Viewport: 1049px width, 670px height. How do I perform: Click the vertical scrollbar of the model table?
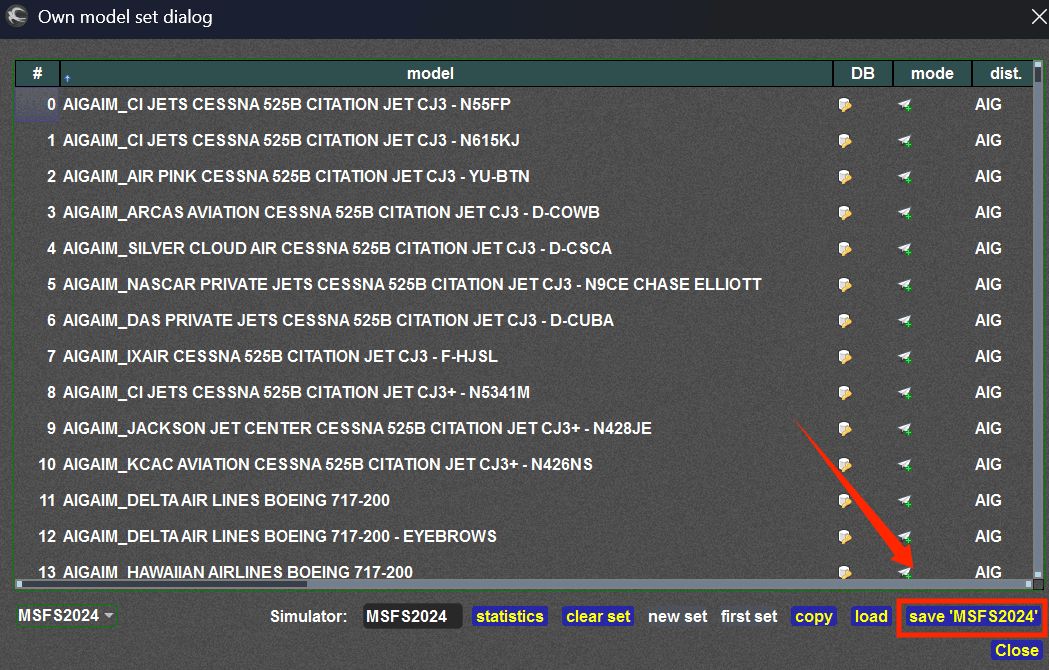(x=1038, y=320)
